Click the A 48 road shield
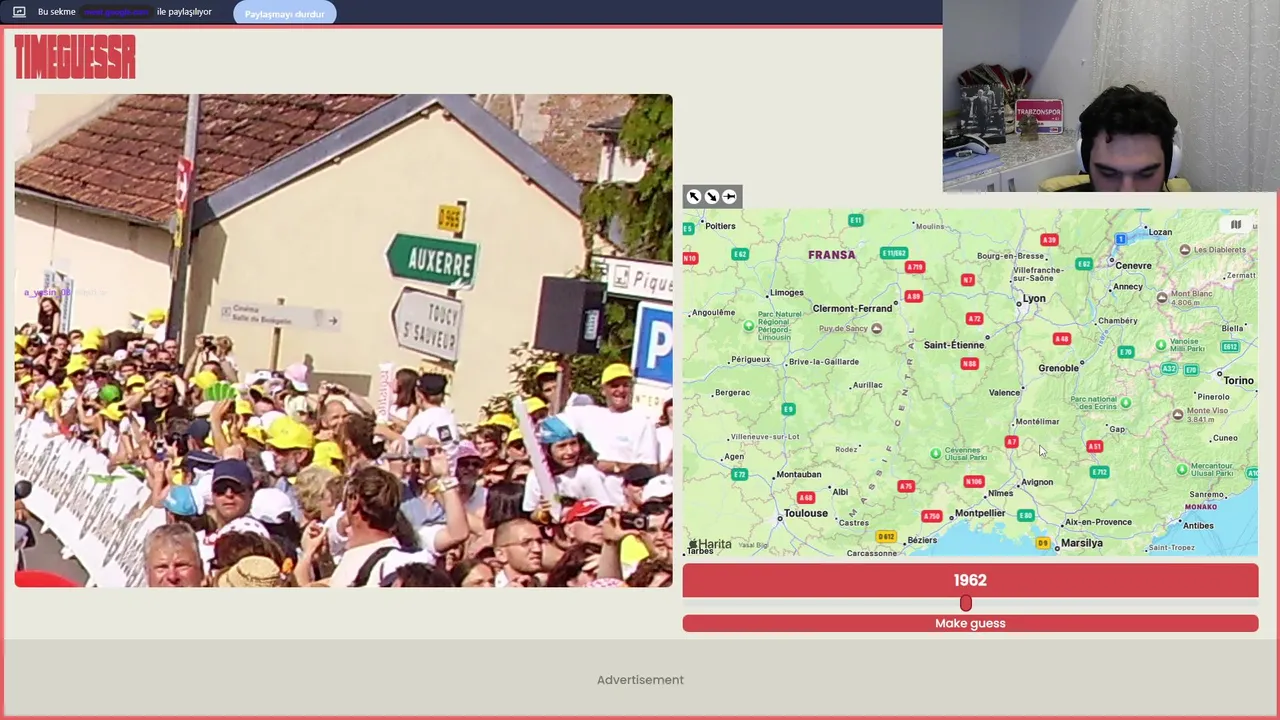1280x720 pixels. [x=1062, y=338]
